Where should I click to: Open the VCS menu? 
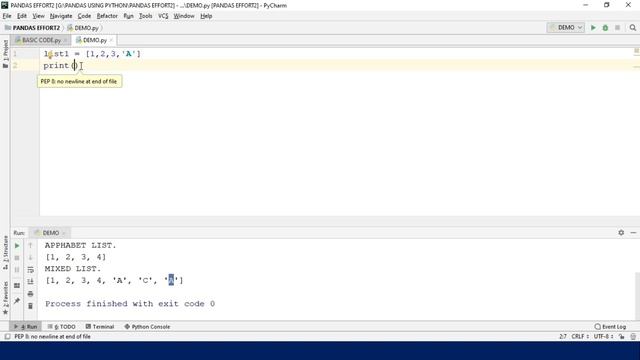163,16
